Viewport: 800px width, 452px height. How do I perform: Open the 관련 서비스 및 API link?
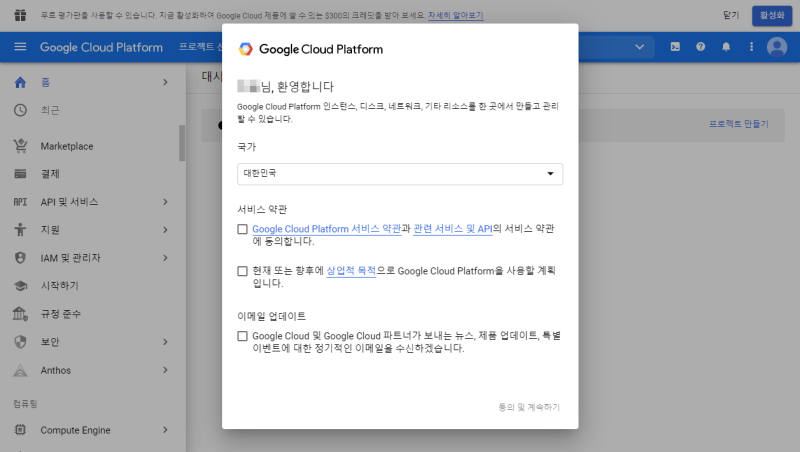click(453, 229)
